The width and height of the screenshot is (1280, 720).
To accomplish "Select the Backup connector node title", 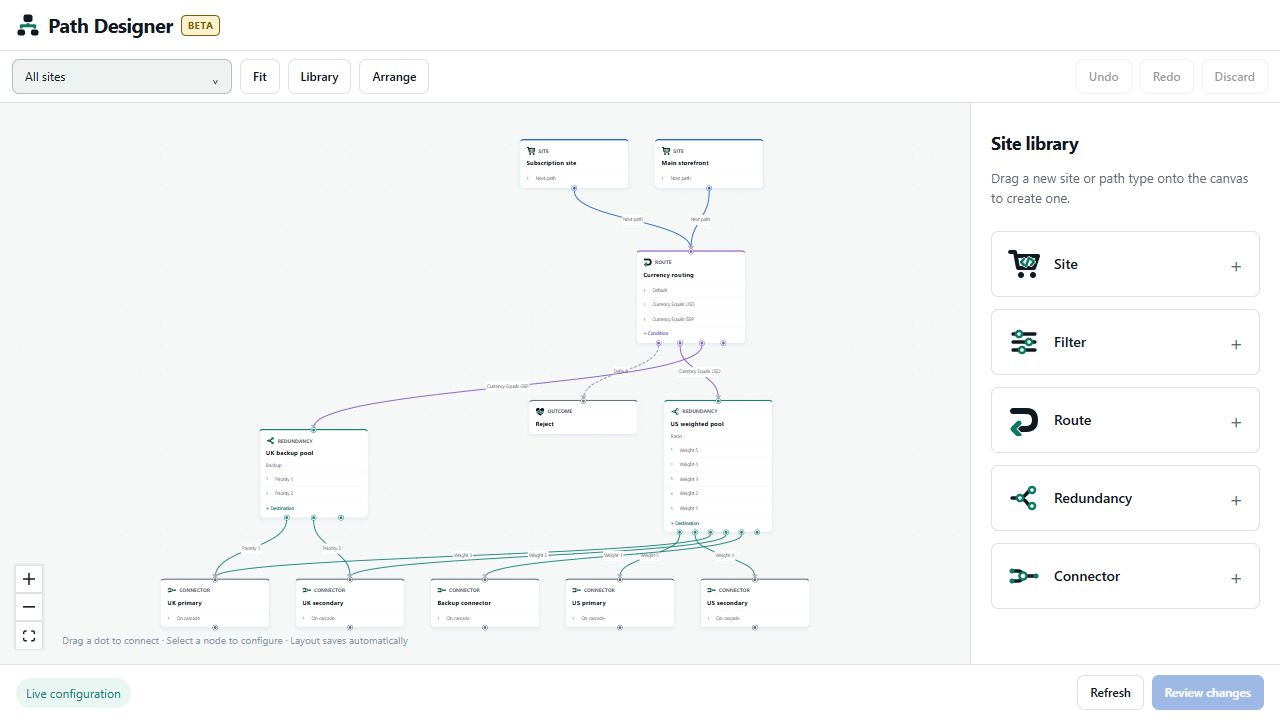I will click(464, 603).
